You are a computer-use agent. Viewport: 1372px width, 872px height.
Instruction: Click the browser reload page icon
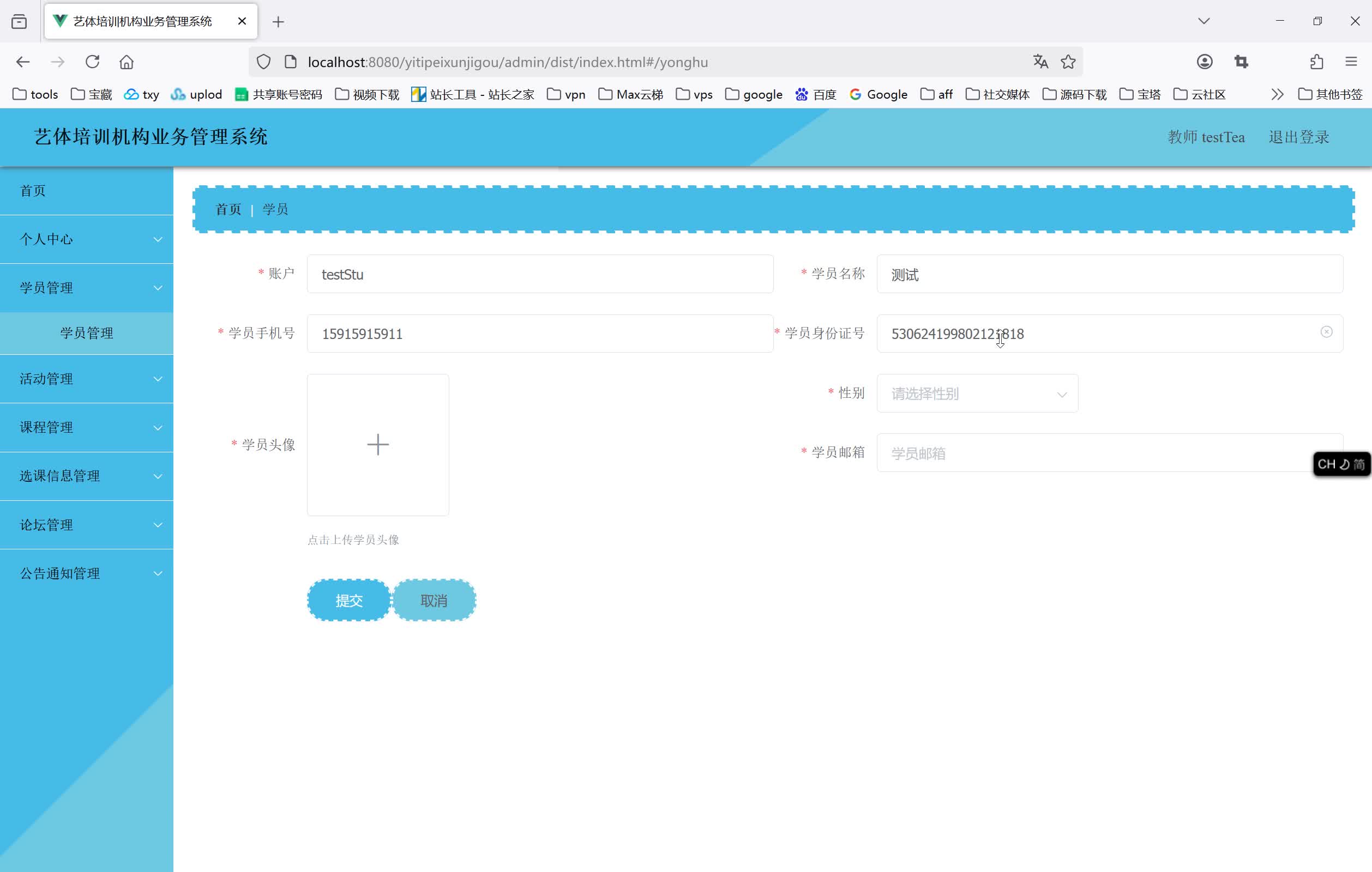tap(92, 62)
